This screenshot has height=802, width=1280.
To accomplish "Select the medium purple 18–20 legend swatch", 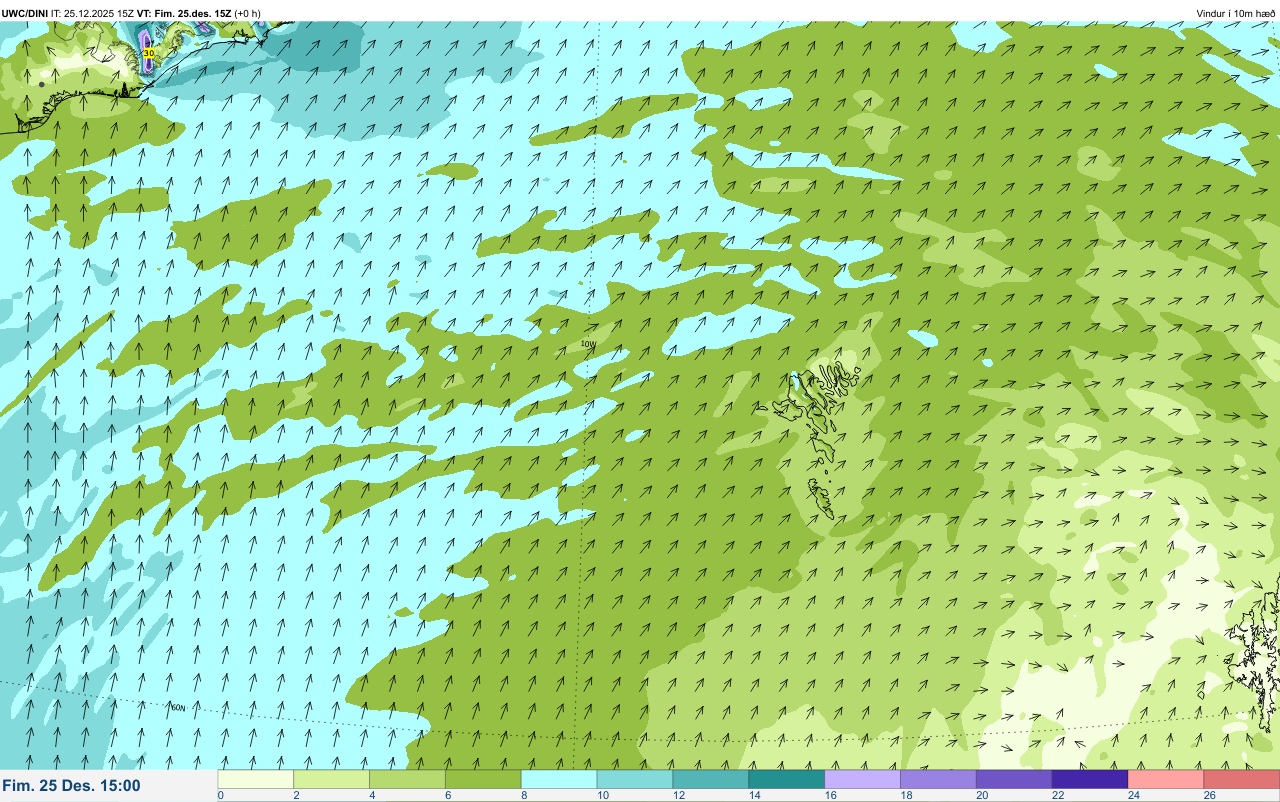I will pyautogui.click(x=939, y=779).
